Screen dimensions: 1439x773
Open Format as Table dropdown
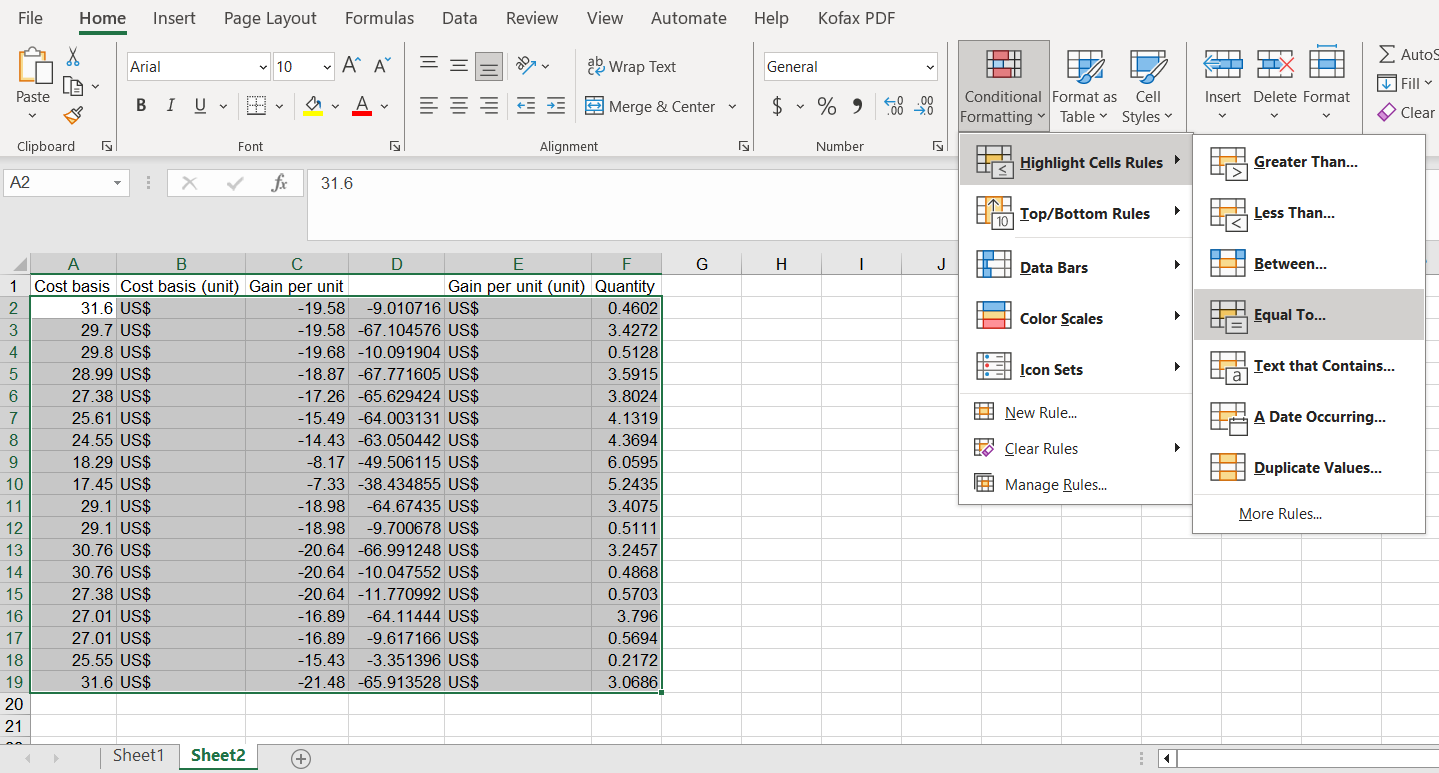click(1084, 86)
